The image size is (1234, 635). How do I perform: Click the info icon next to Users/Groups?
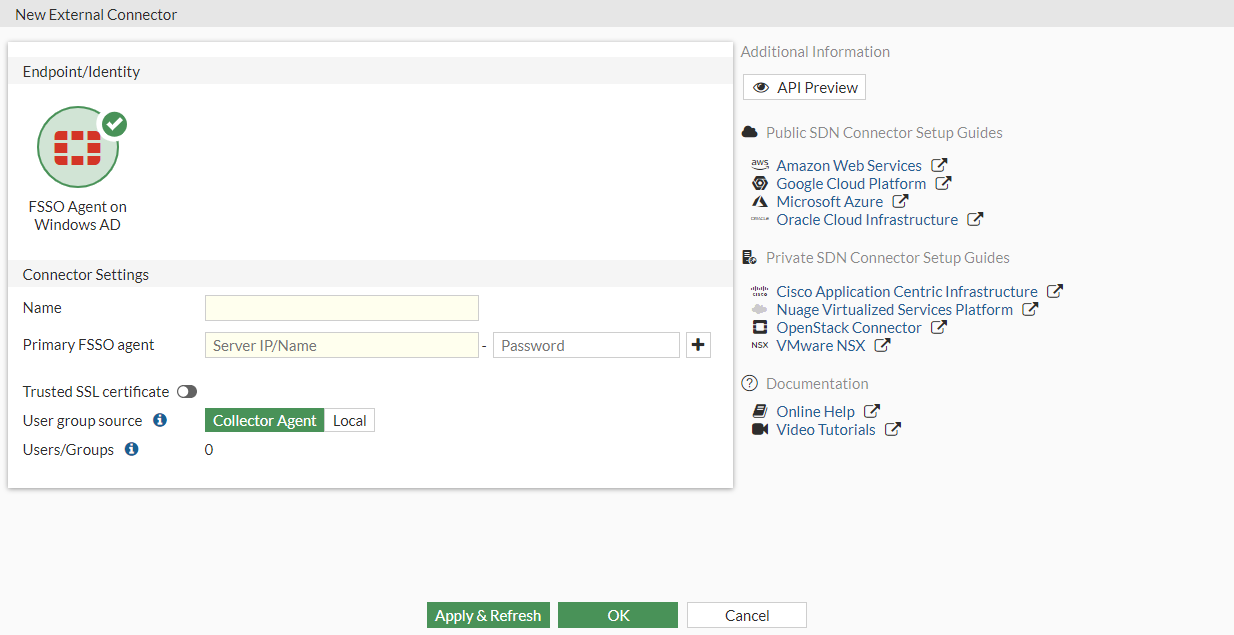[131, 449]
